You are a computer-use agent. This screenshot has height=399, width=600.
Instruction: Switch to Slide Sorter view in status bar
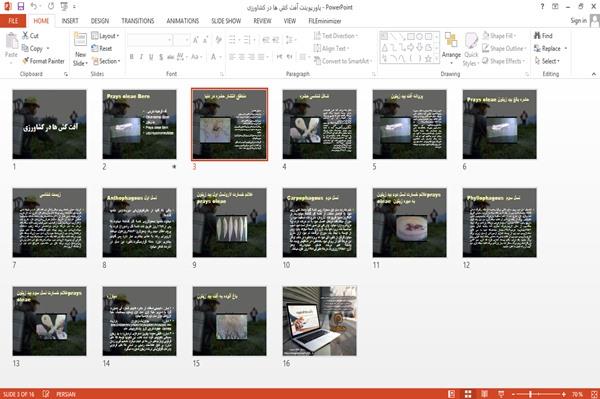468,394
